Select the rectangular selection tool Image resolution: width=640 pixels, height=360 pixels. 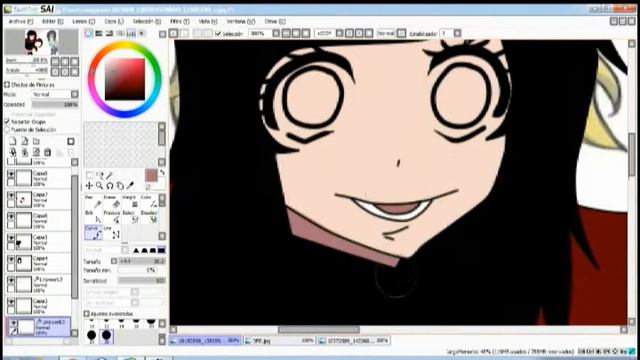click(x=89, y=176)
